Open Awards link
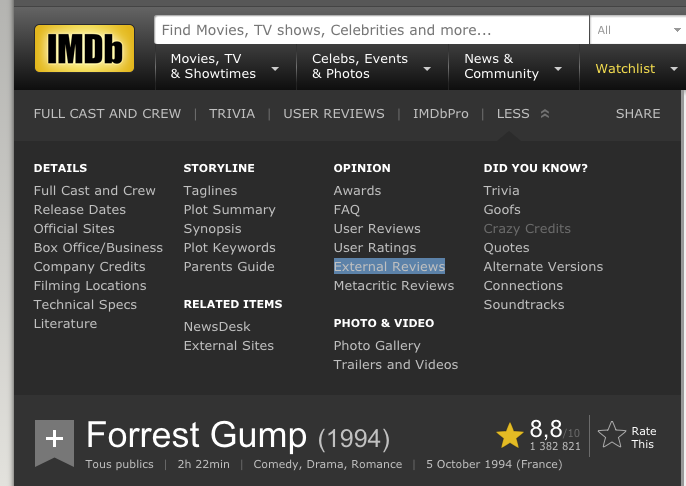Viewport: 686px width, 486px height. click(x=357, y=191)
